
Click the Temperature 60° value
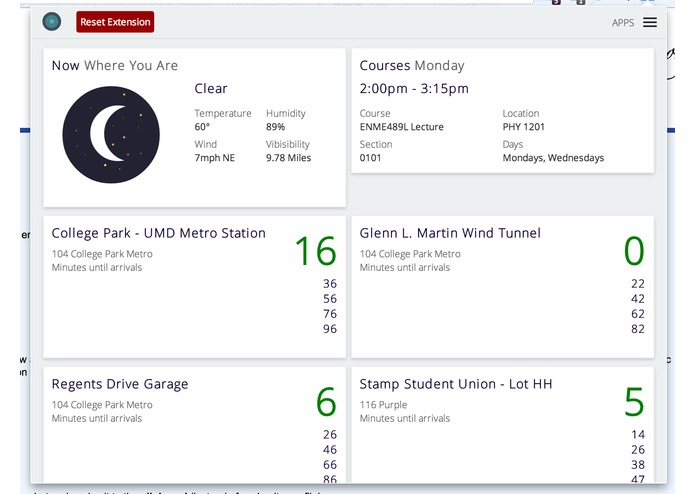click(202, 127)
